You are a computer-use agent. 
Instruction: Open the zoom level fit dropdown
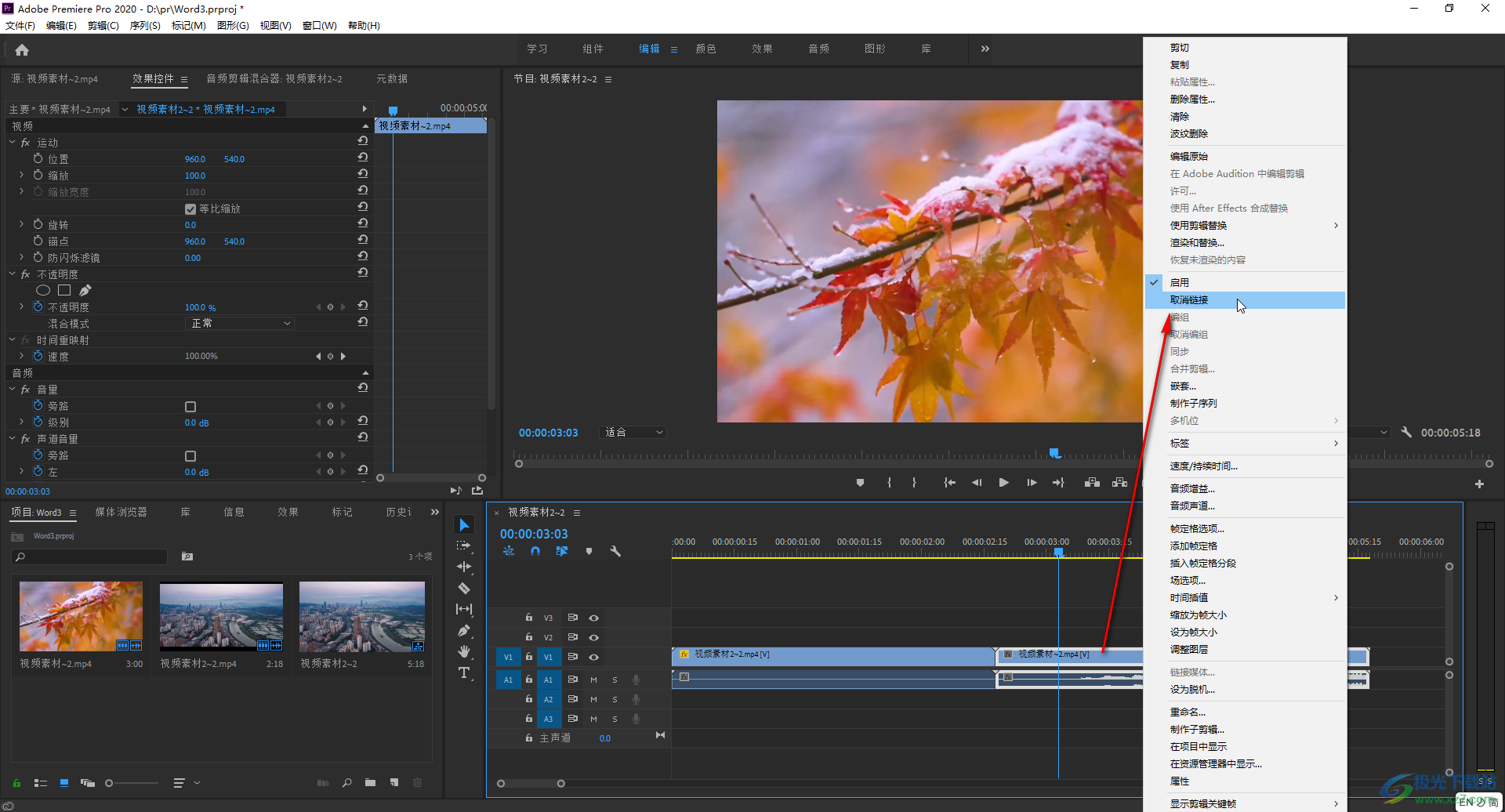coord(633,433)
